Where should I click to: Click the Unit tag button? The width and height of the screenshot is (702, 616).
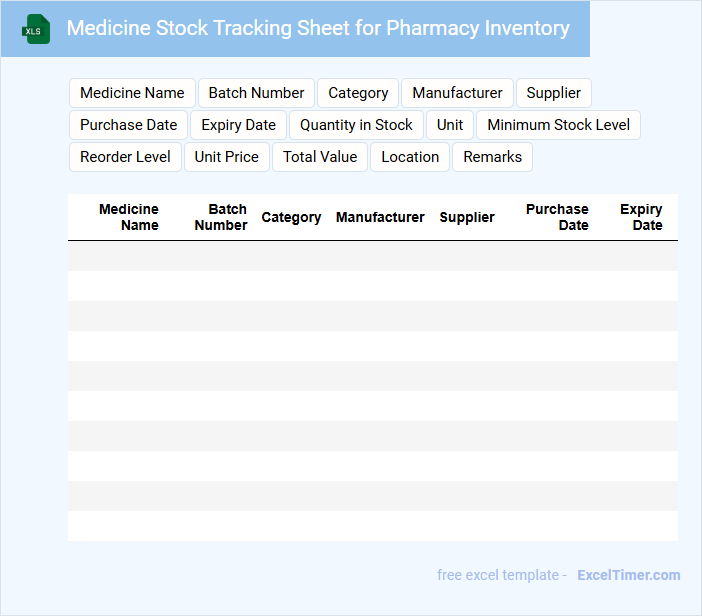(450, 125)
